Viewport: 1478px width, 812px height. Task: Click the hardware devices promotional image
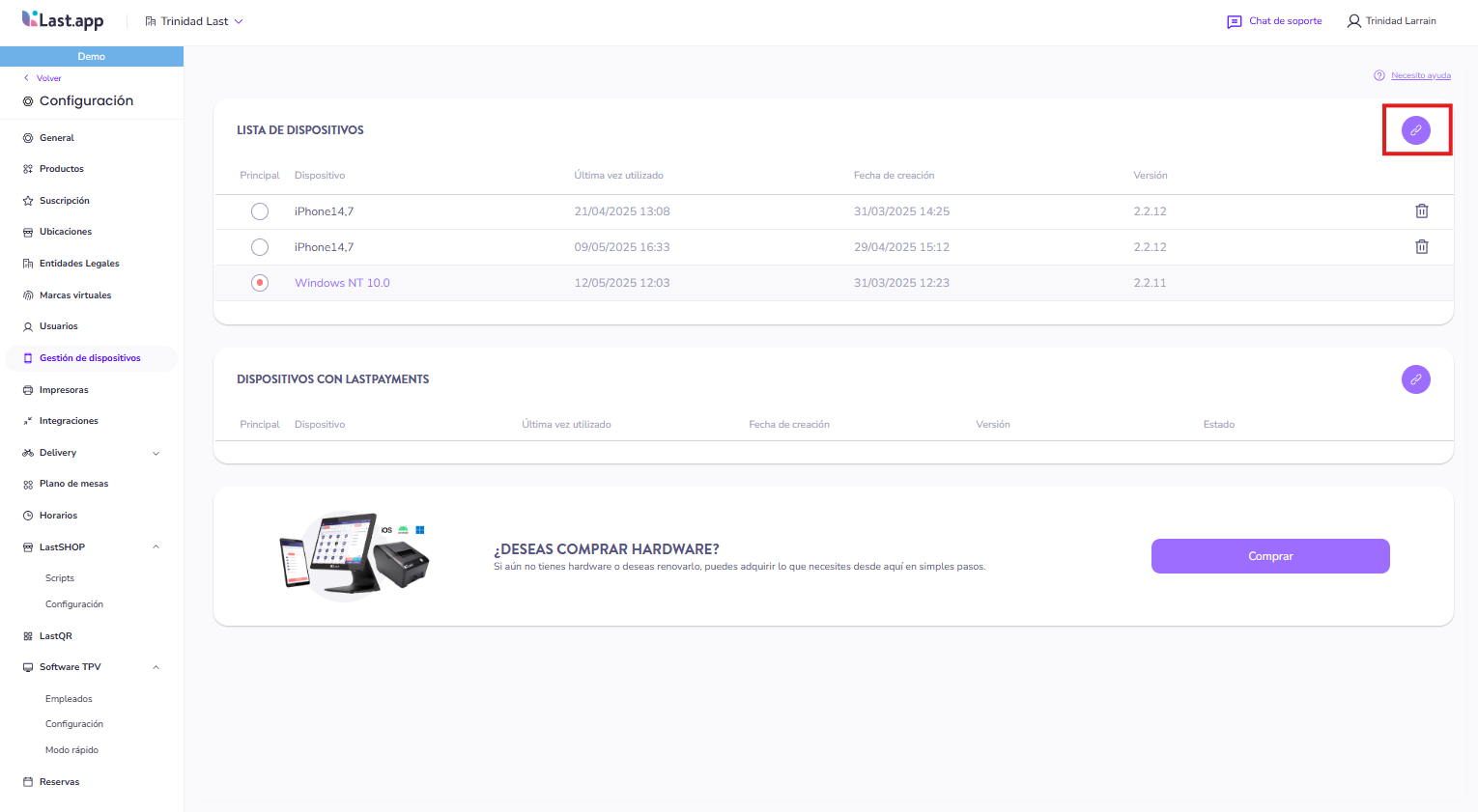click(x=354, y=555)
